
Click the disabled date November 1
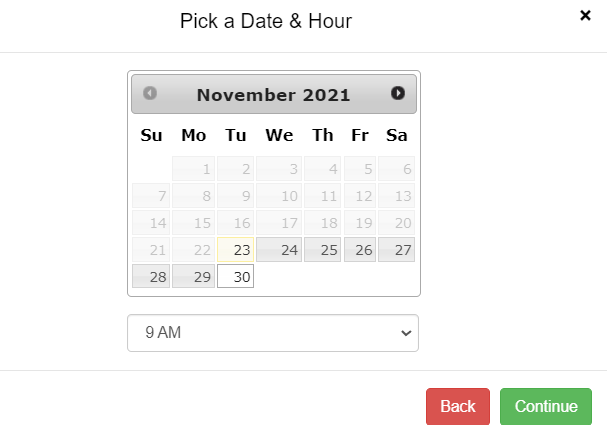pyautogui.click(x=193, y=169)
